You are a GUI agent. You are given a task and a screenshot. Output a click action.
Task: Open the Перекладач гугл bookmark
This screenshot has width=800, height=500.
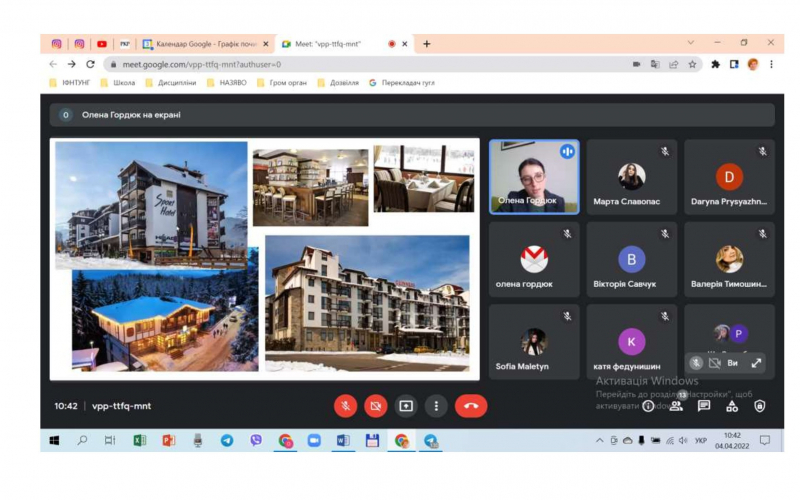point(402,83)
